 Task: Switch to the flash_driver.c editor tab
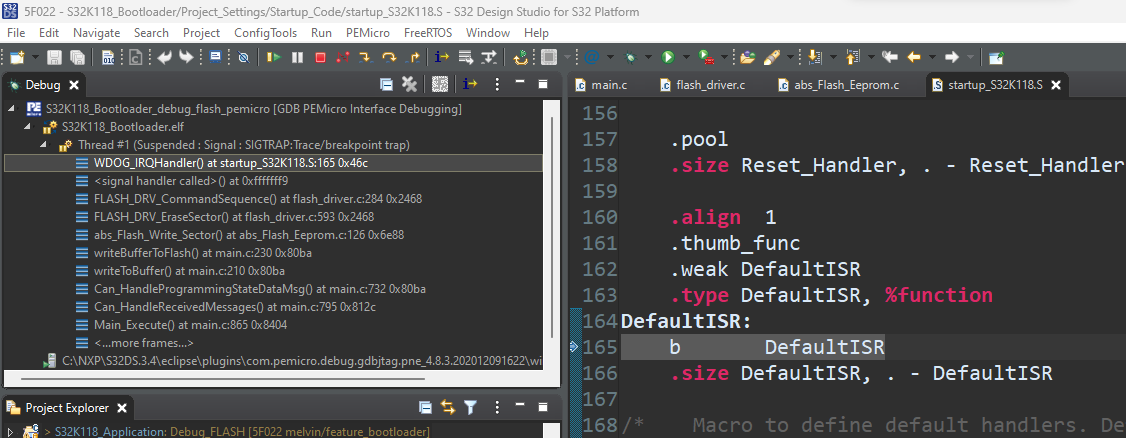(702, 85)
